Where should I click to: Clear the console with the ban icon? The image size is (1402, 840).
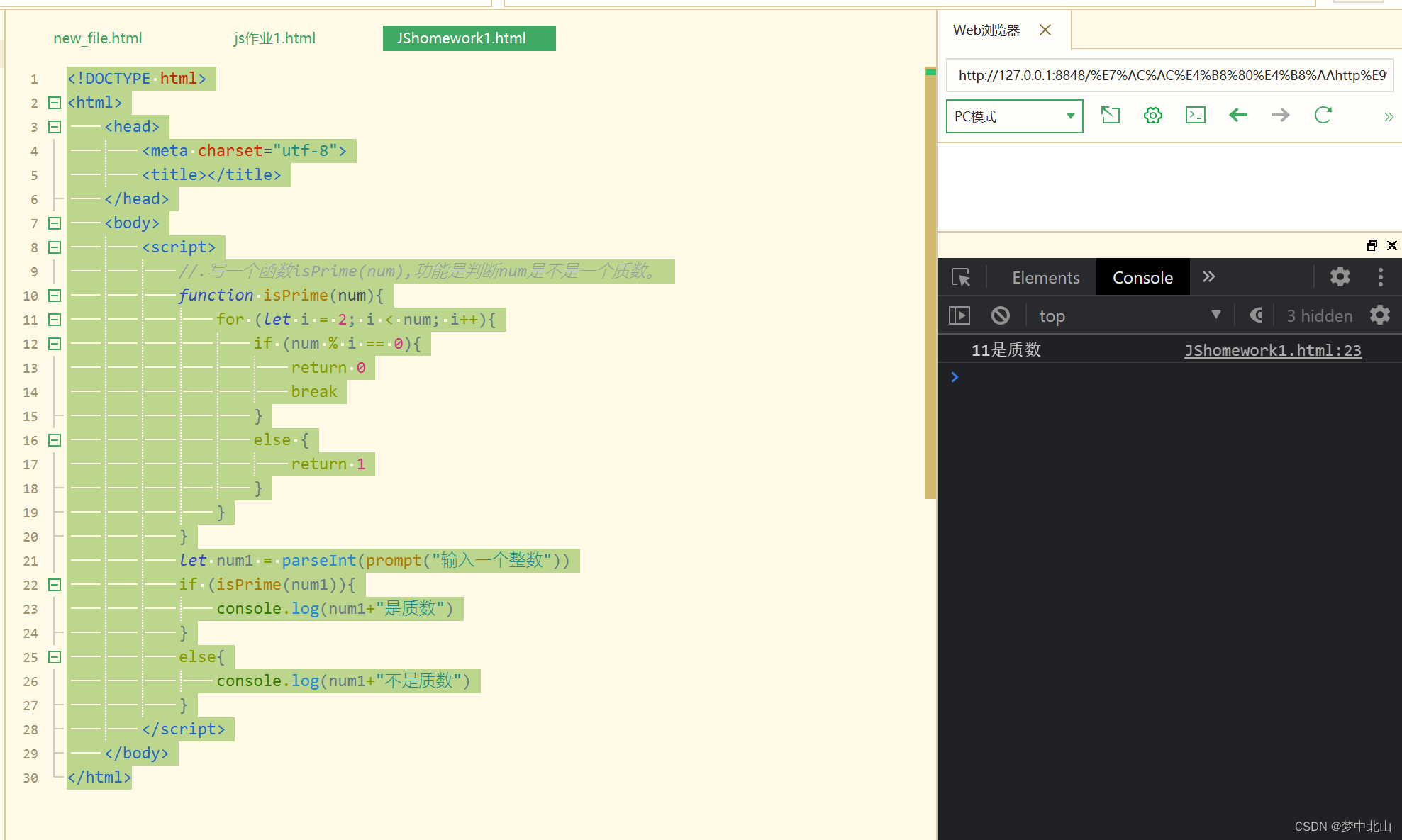point(1000,315)
